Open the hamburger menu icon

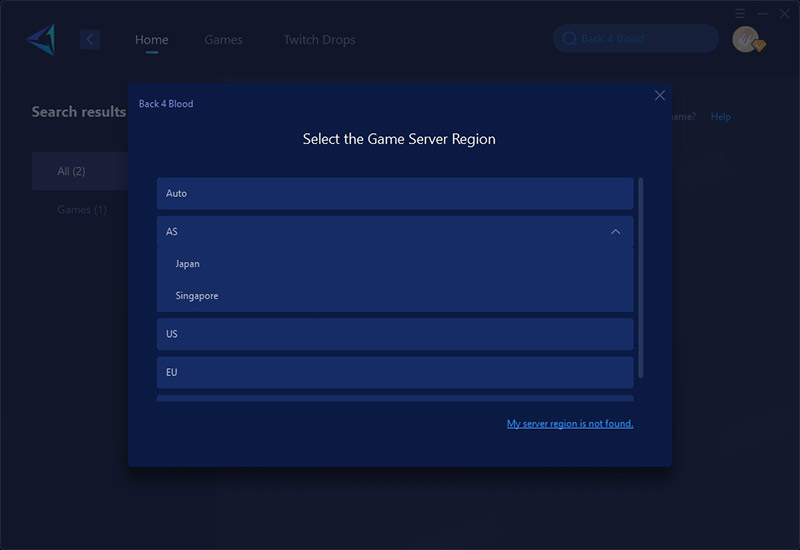(x=740, y=14)
